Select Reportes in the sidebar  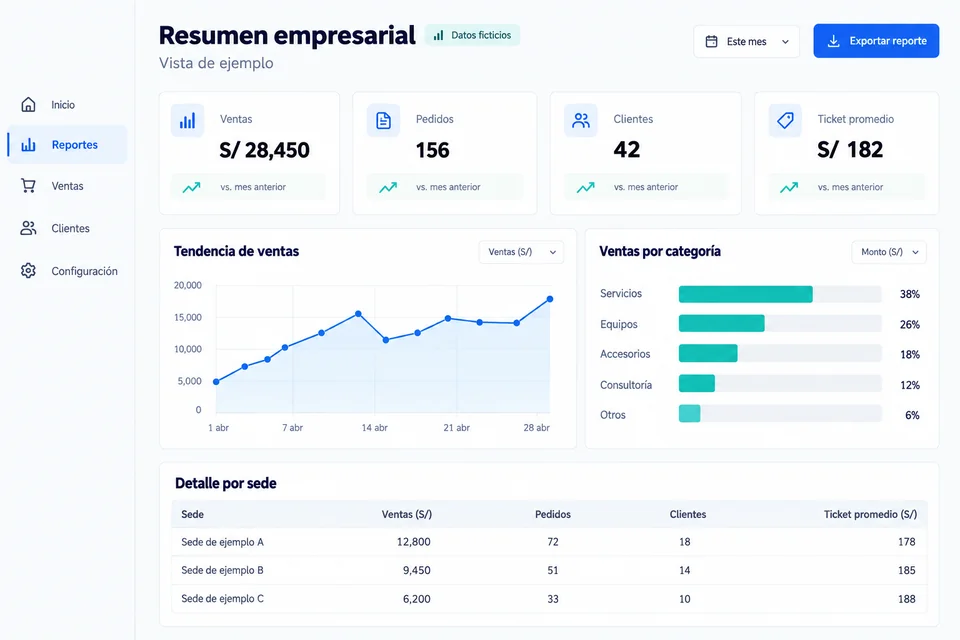(x=67, y=145)
